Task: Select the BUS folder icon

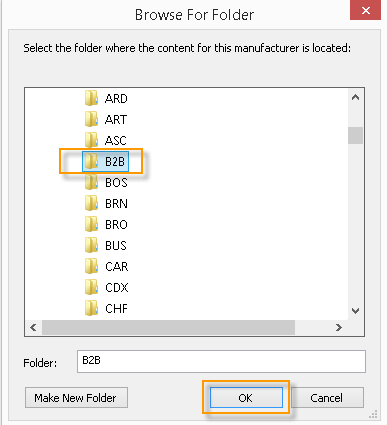Action: (x=91, y=245)
